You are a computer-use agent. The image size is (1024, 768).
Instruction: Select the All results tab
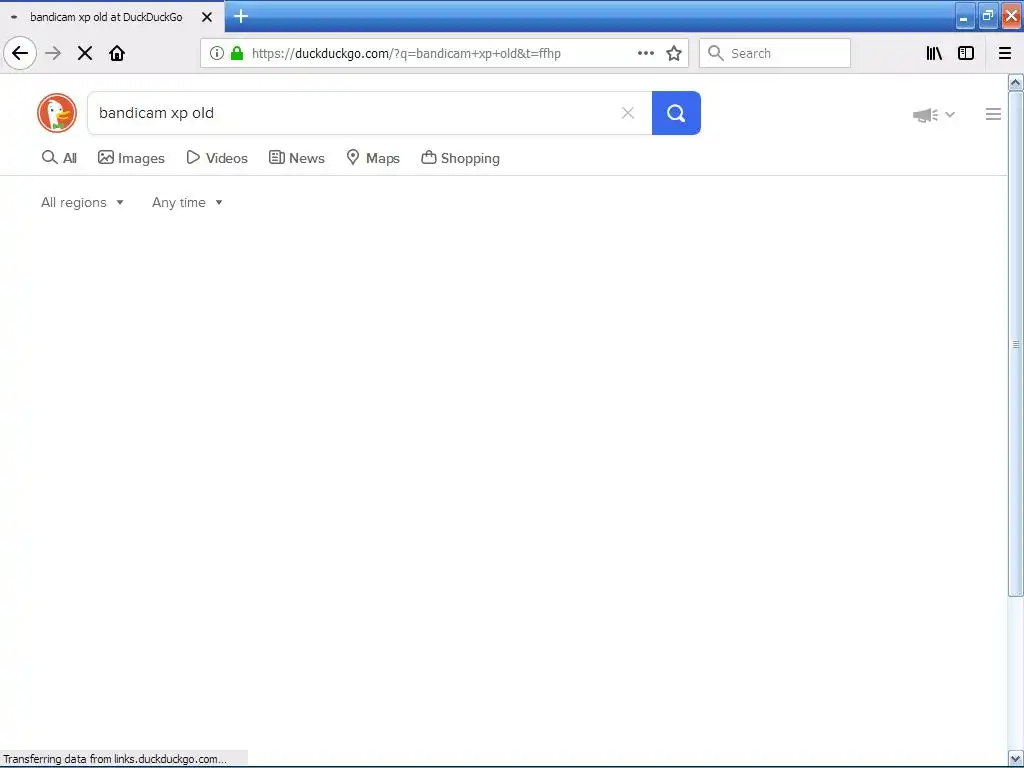(x=59, y=158)
